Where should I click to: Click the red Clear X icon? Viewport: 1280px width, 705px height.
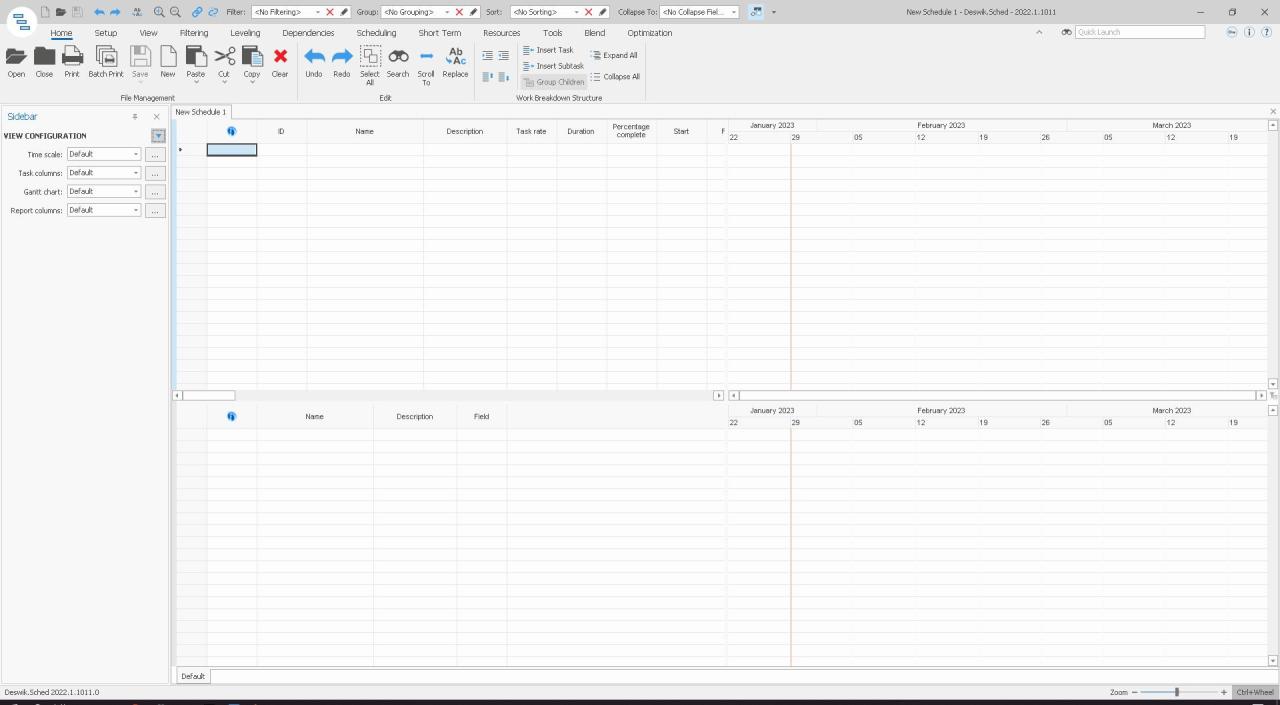(280, 58)
